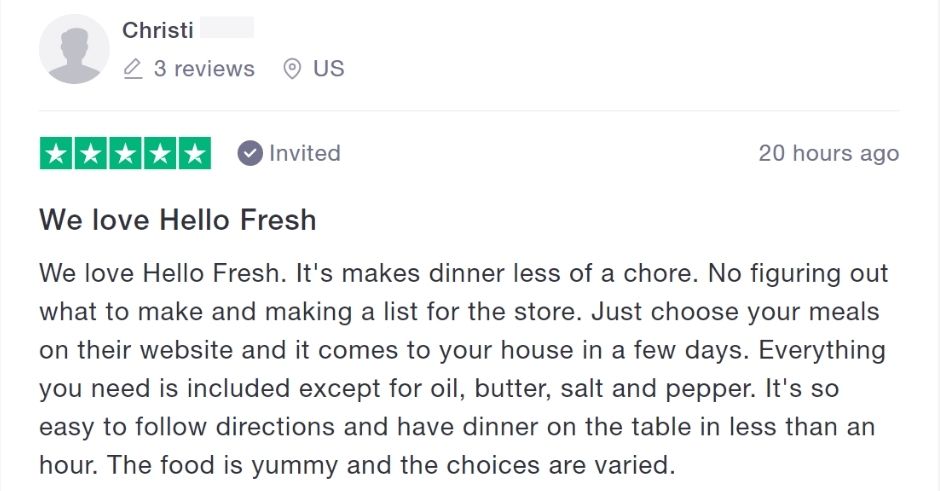Click the fifth green rating star
The width and height of the screenshot is (940, 491).
(195, 153)
